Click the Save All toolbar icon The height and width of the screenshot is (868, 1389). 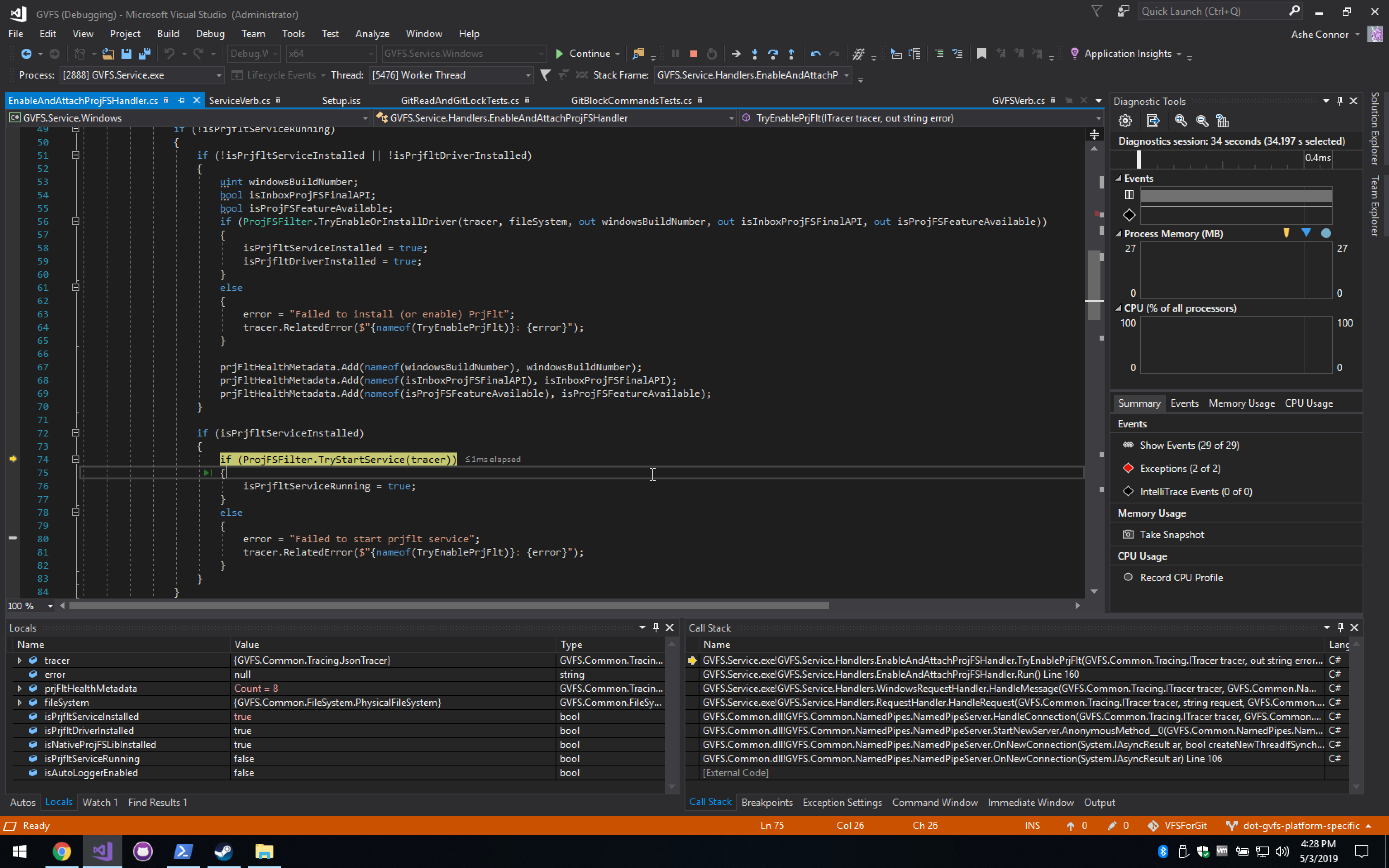click(x=145, y=54)
